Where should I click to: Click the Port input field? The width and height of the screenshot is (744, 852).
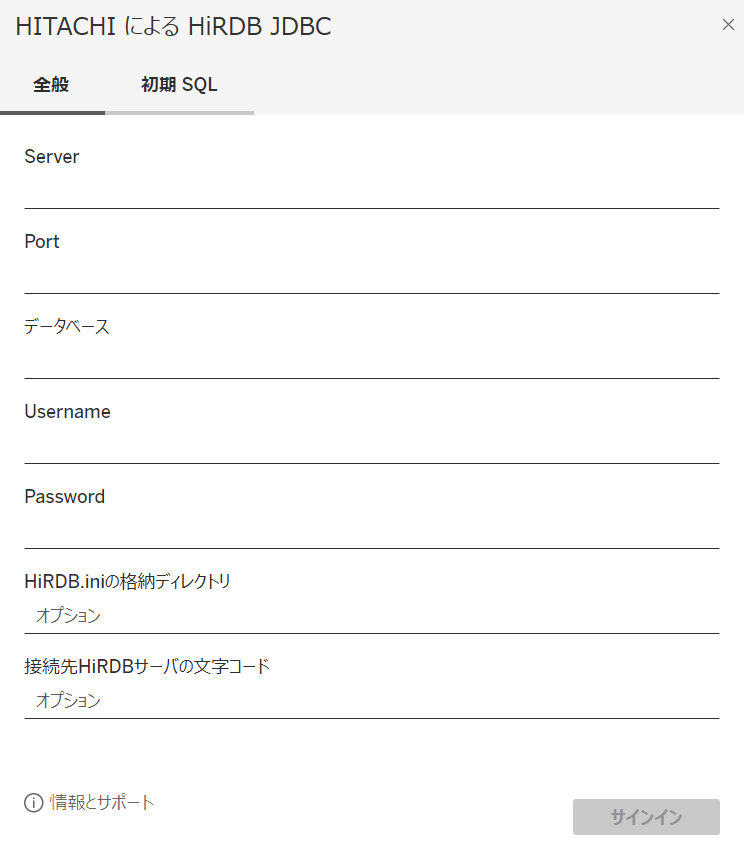pos(370,277)
